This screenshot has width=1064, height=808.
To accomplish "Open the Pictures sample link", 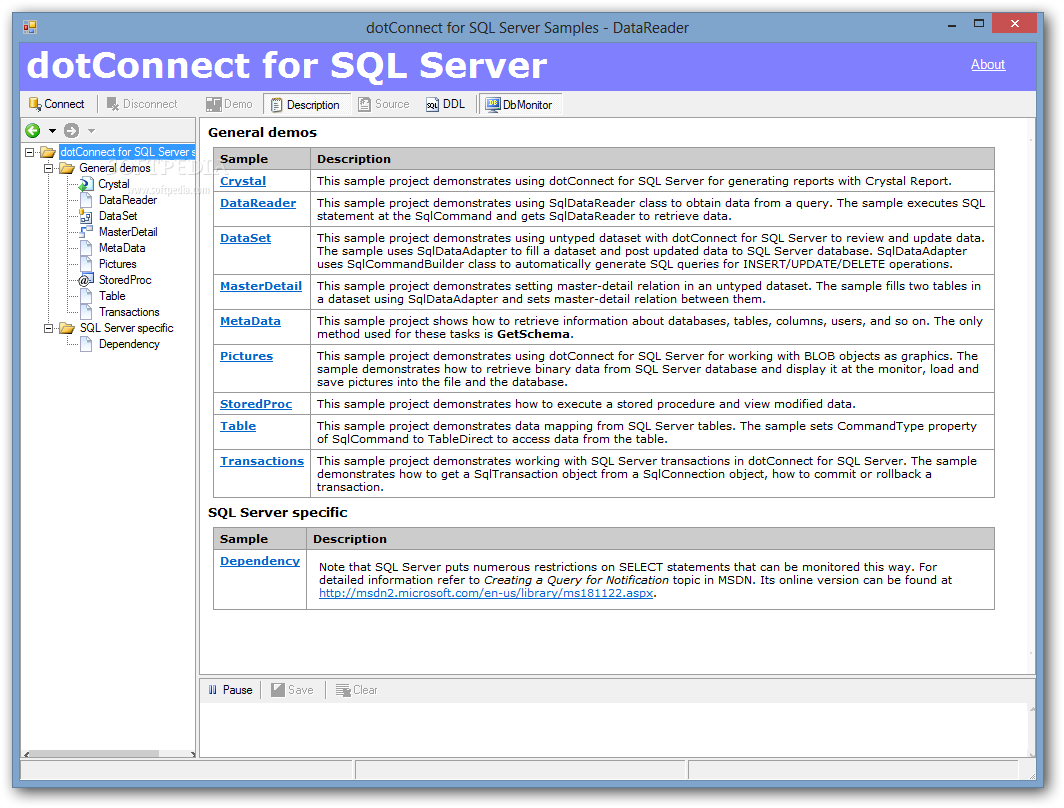I will click(246, 356).
